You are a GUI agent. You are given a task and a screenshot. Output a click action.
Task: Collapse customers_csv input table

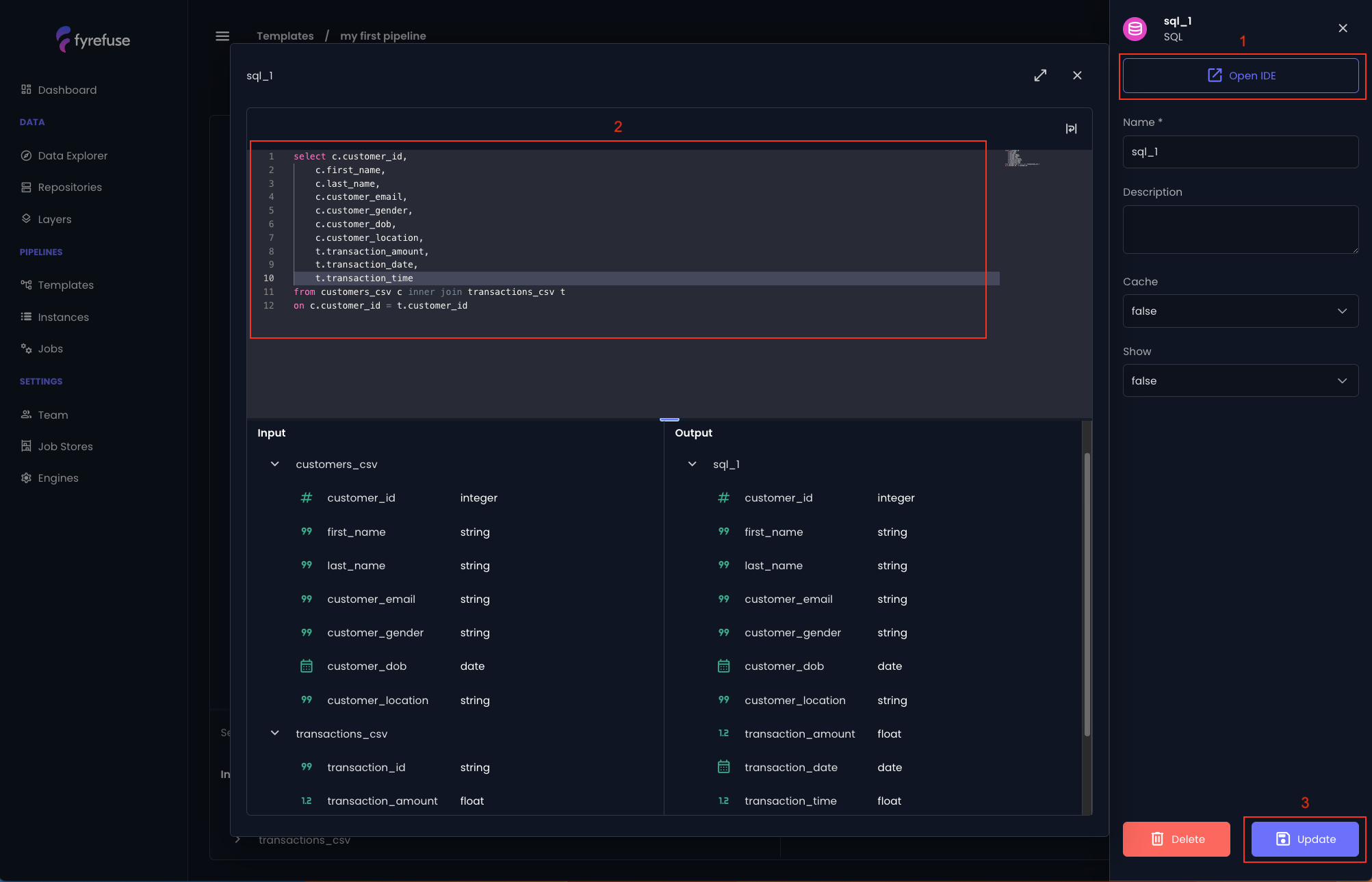[275, 464]
